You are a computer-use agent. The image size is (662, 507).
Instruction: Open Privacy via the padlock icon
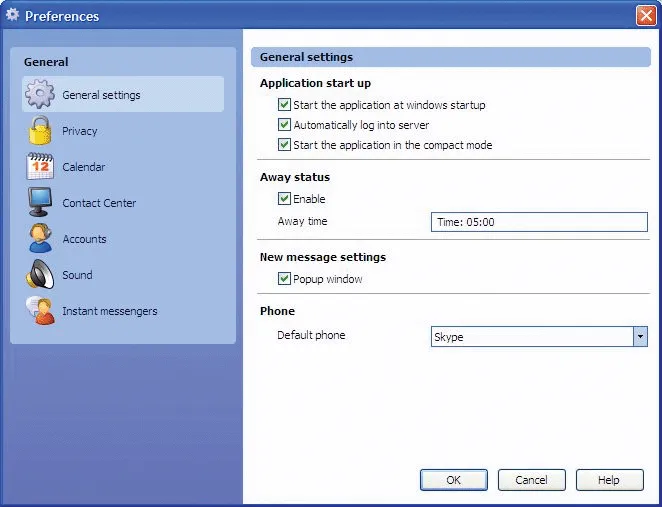click(40, 130)
